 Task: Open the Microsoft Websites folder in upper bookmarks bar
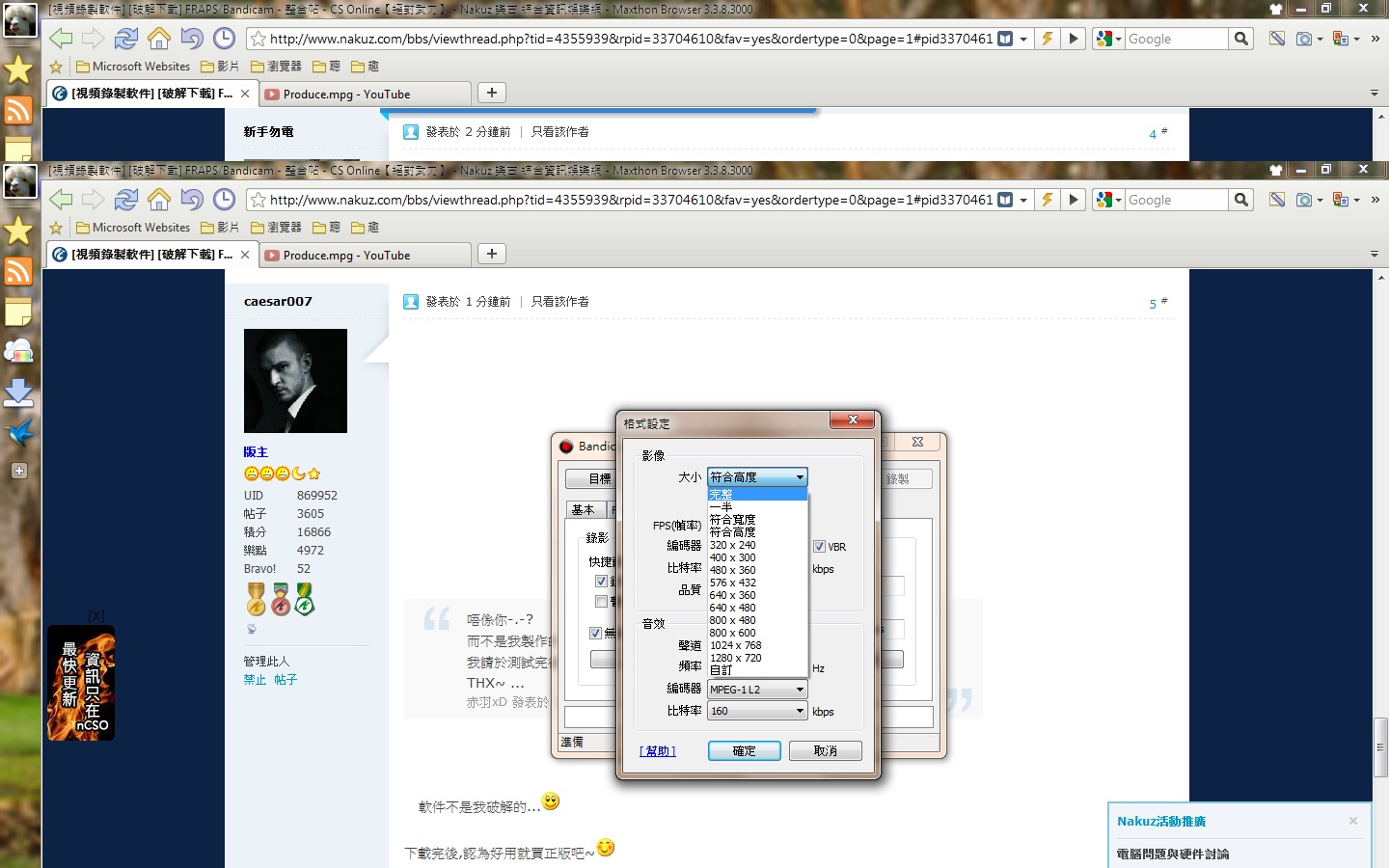[x=133, y=67]
